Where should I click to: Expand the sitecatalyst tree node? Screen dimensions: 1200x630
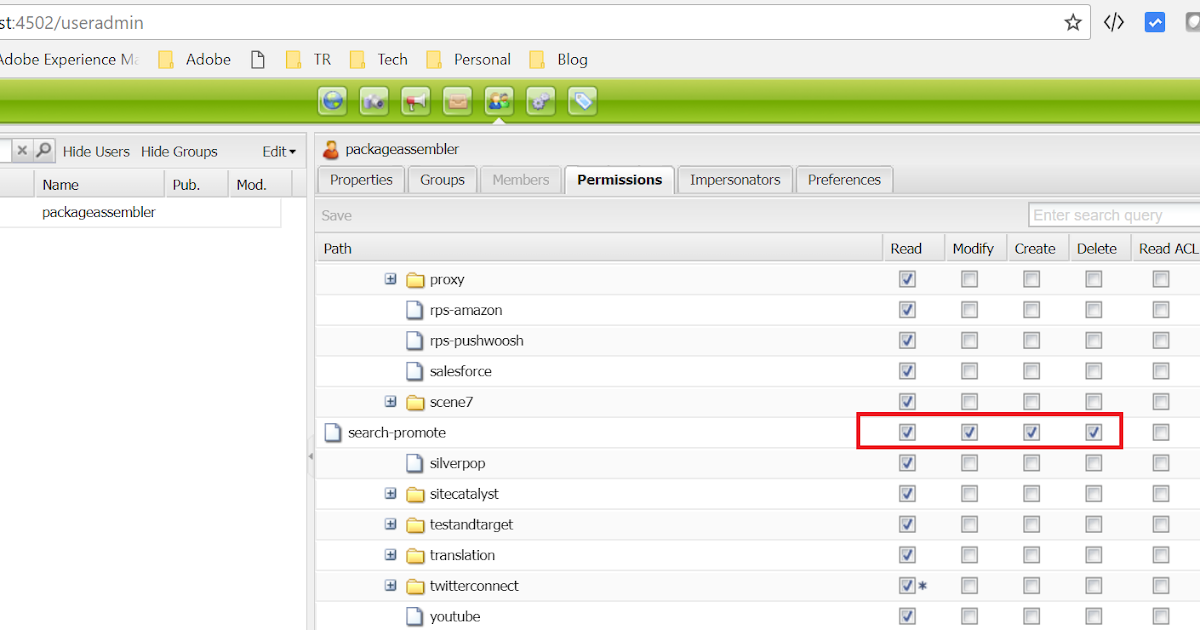click(390, 493)
